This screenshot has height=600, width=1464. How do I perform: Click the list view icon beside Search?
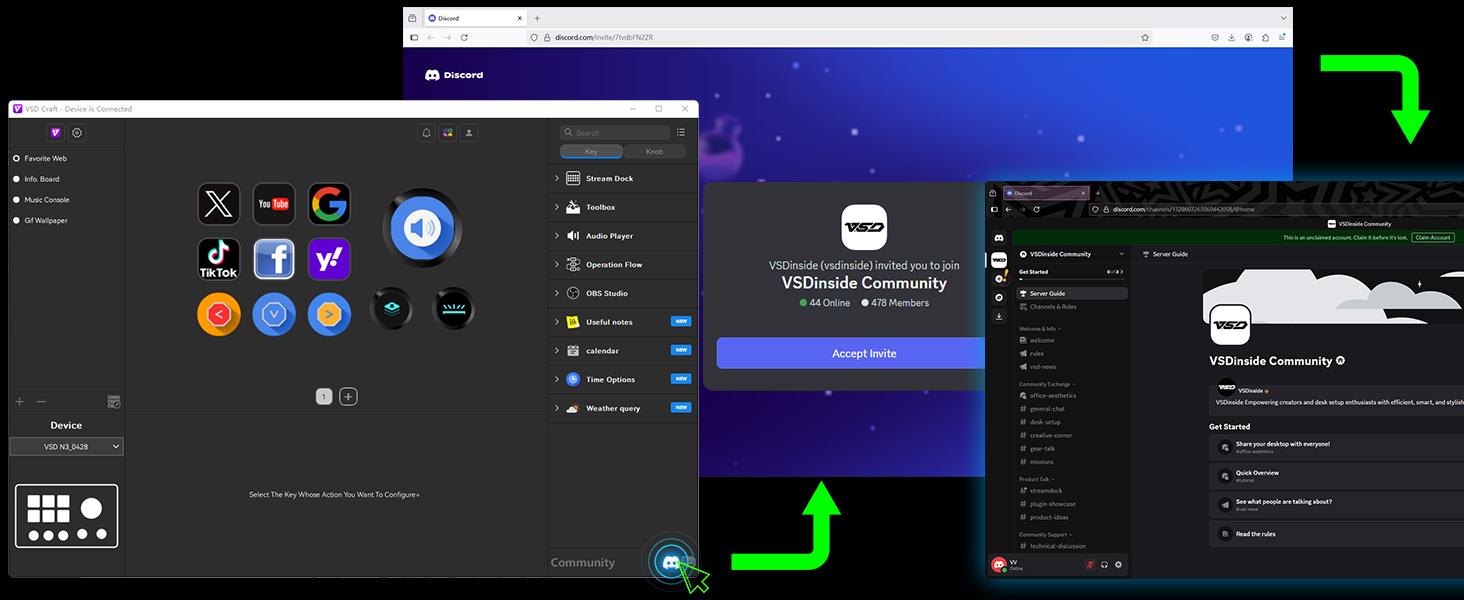click(681, 132)
